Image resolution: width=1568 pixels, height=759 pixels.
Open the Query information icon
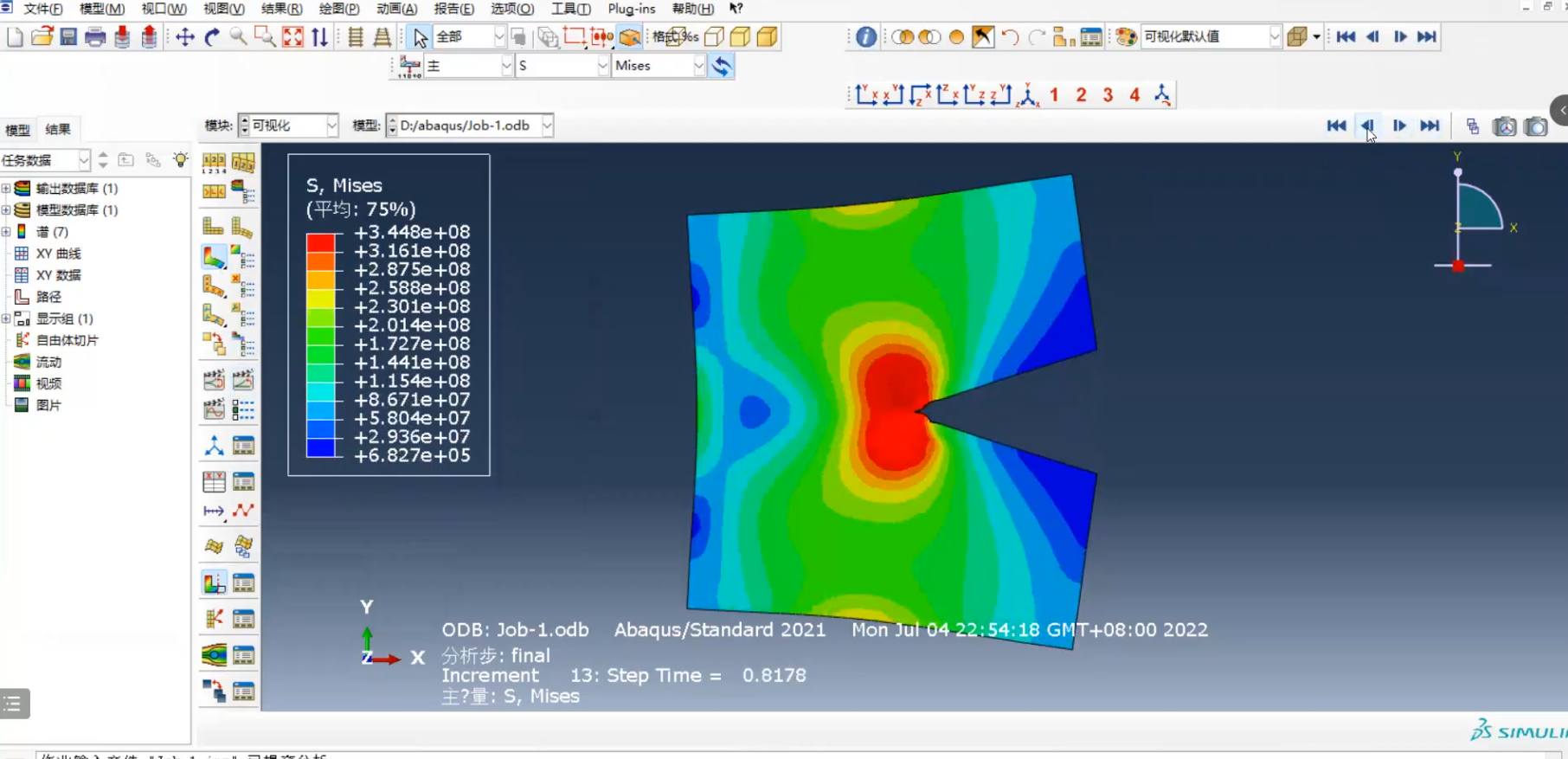tap(865, 37)
